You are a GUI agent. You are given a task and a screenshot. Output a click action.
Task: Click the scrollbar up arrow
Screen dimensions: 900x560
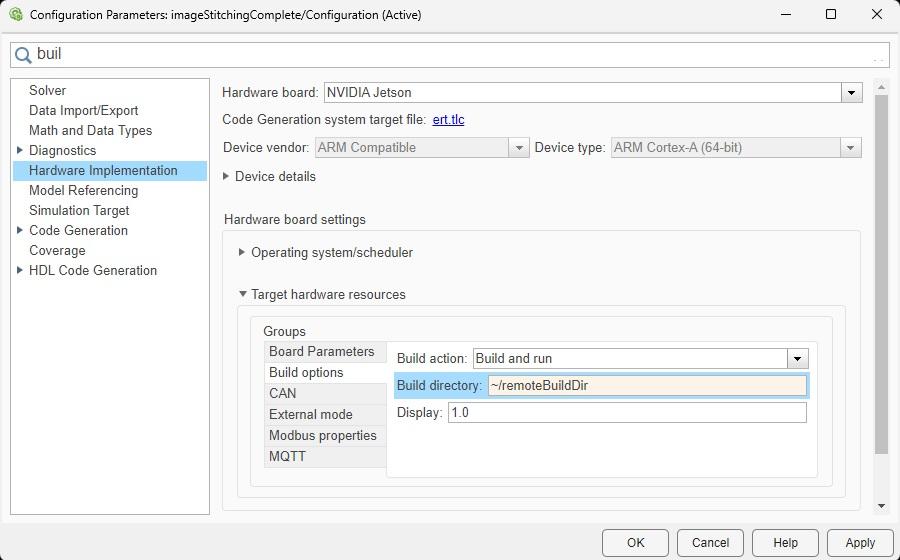coord(881,87)
